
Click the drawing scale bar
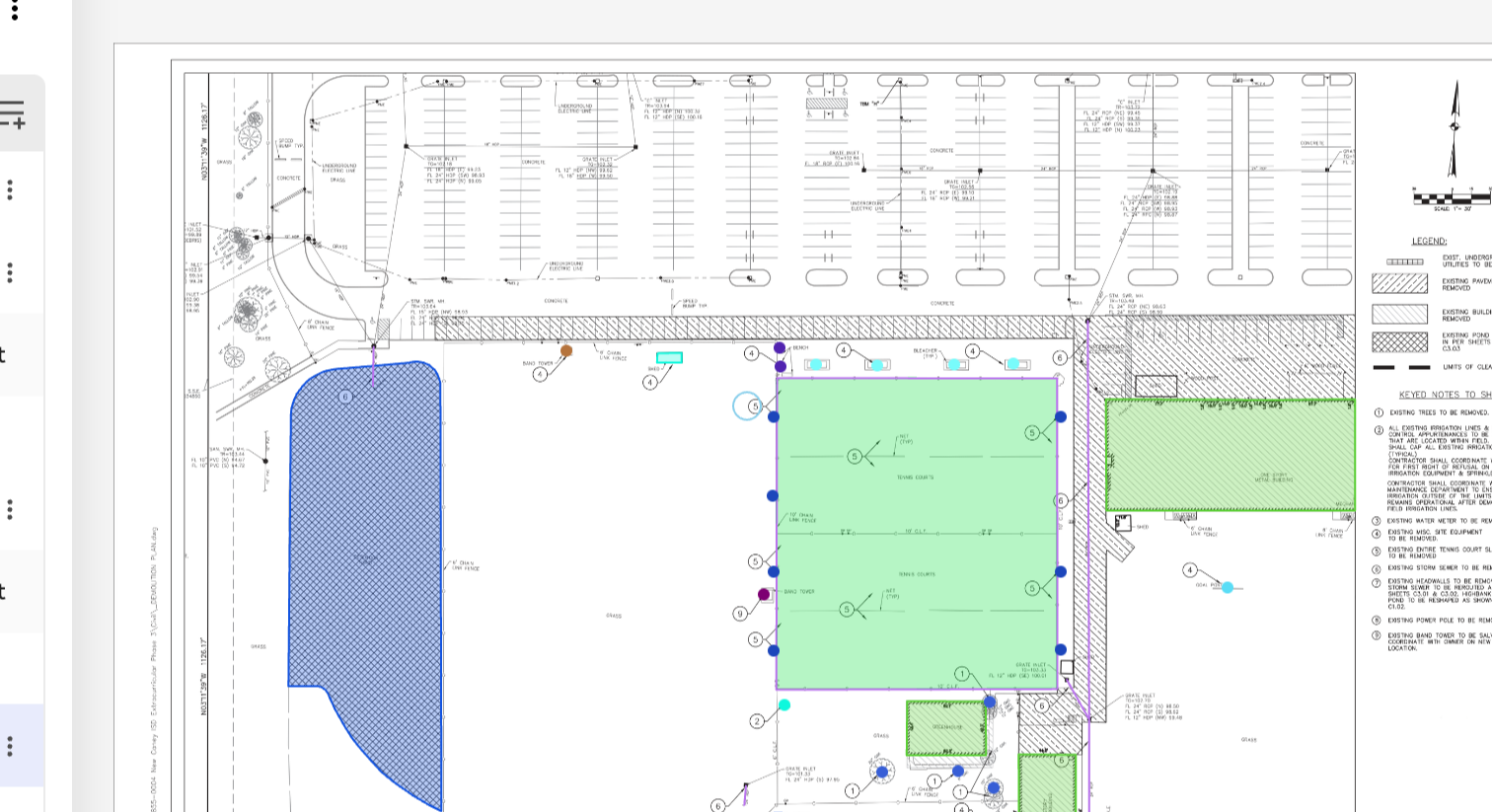1453,197
